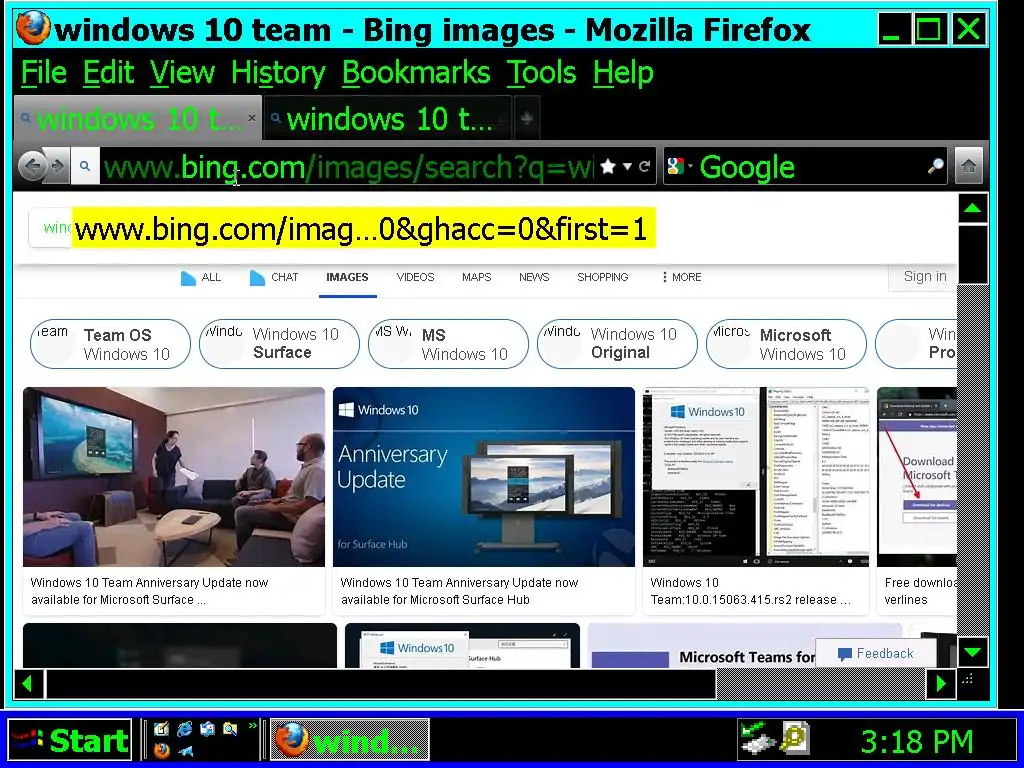Viewport: 1024px width, 768px height.
Task: Open the History menu
Action: click(x=278, y=72)
